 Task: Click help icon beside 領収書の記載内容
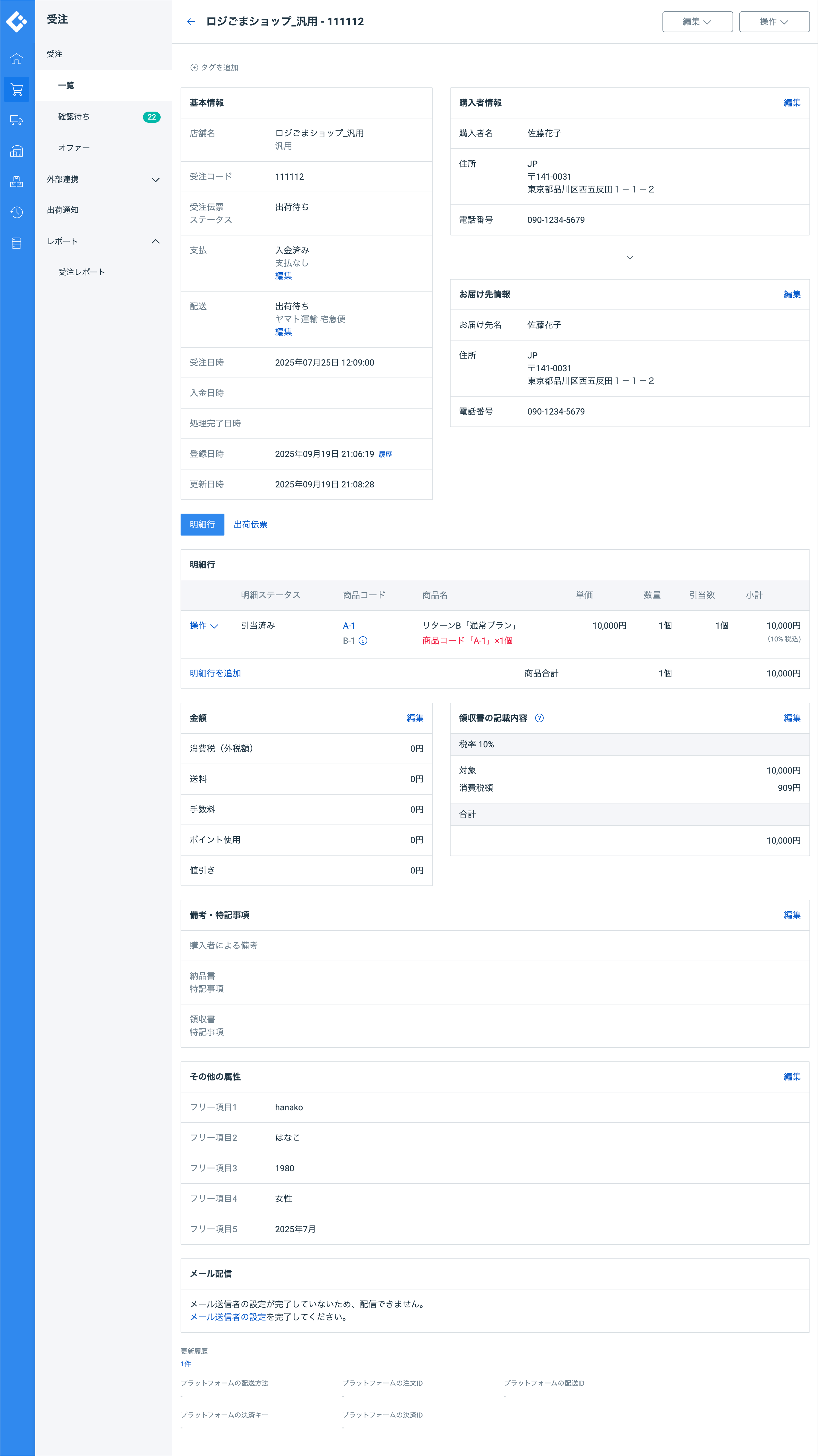539,718
